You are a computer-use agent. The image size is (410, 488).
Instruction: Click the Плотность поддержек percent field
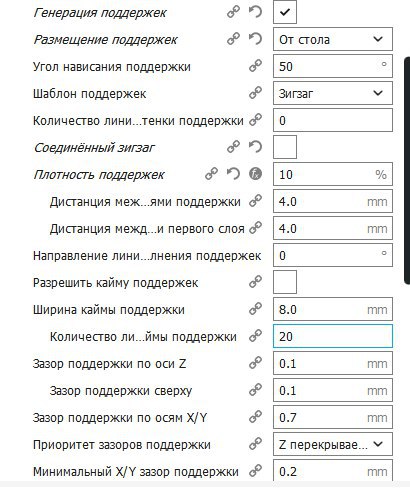pos(333,174)
